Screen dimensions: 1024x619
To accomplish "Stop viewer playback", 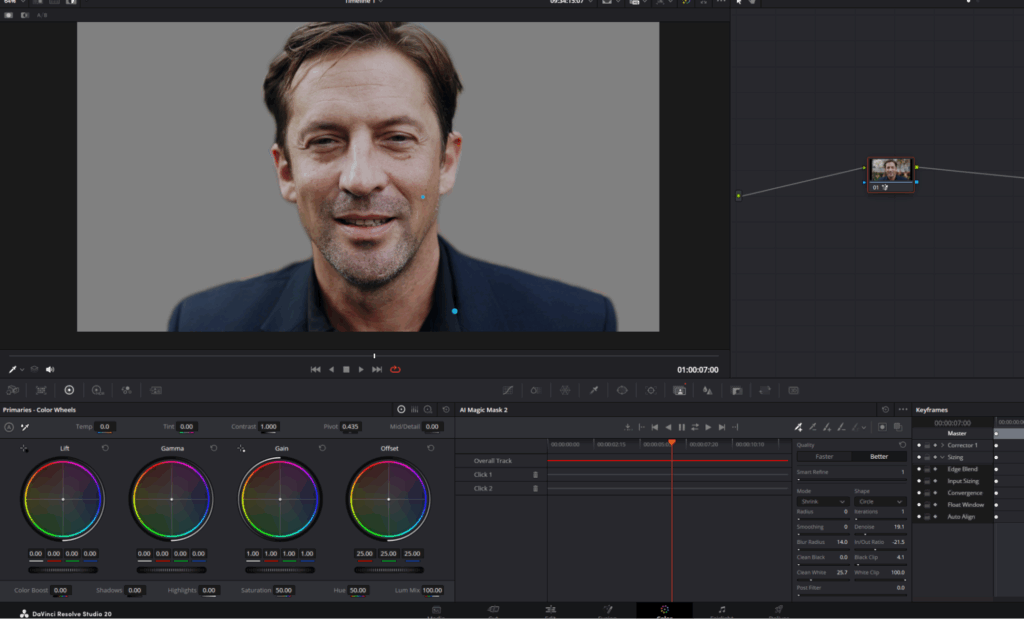I will [x=346, y=370].
